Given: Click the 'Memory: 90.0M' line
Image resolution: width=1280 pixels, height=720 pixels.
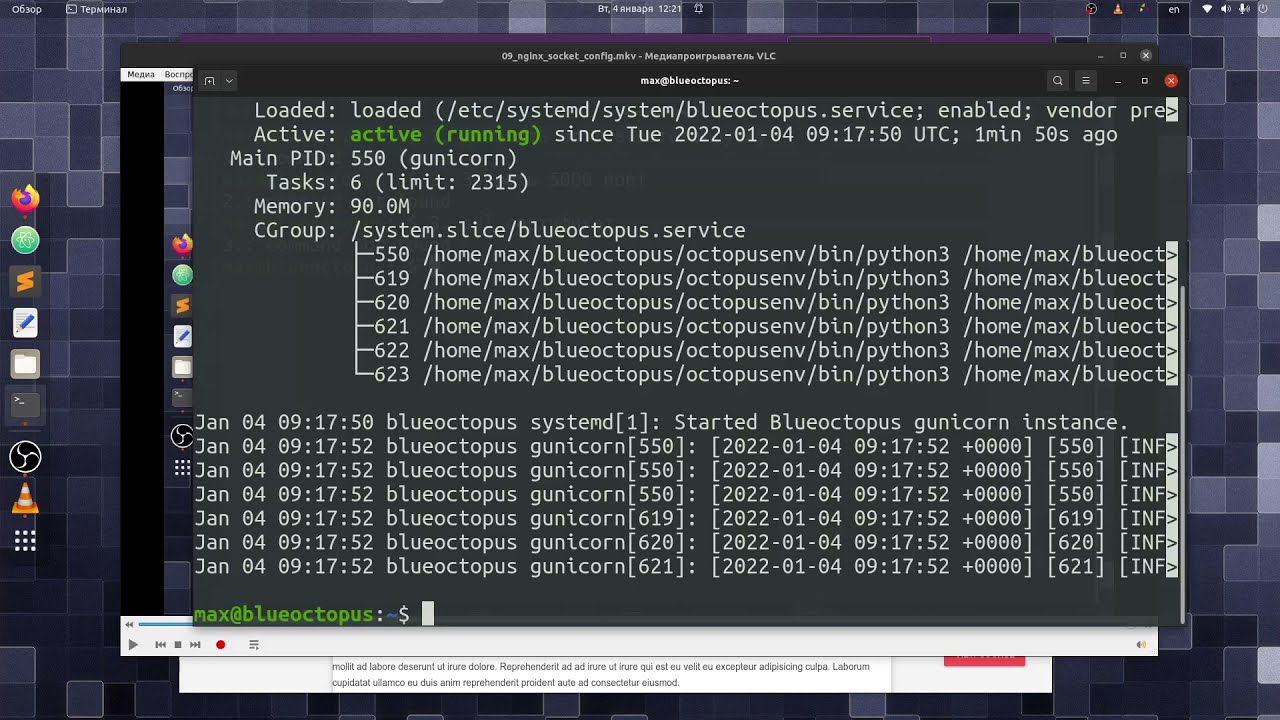Looking at the screenshot, I should [331, 206].
